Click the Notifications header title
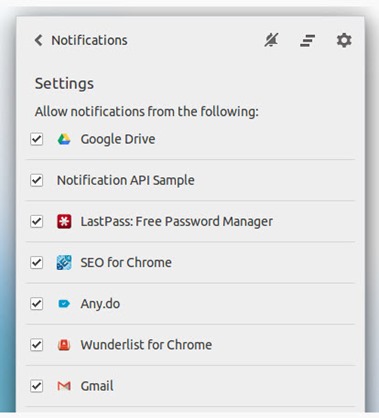This screenshot has width=379, height=418. [x=89, y=40]
